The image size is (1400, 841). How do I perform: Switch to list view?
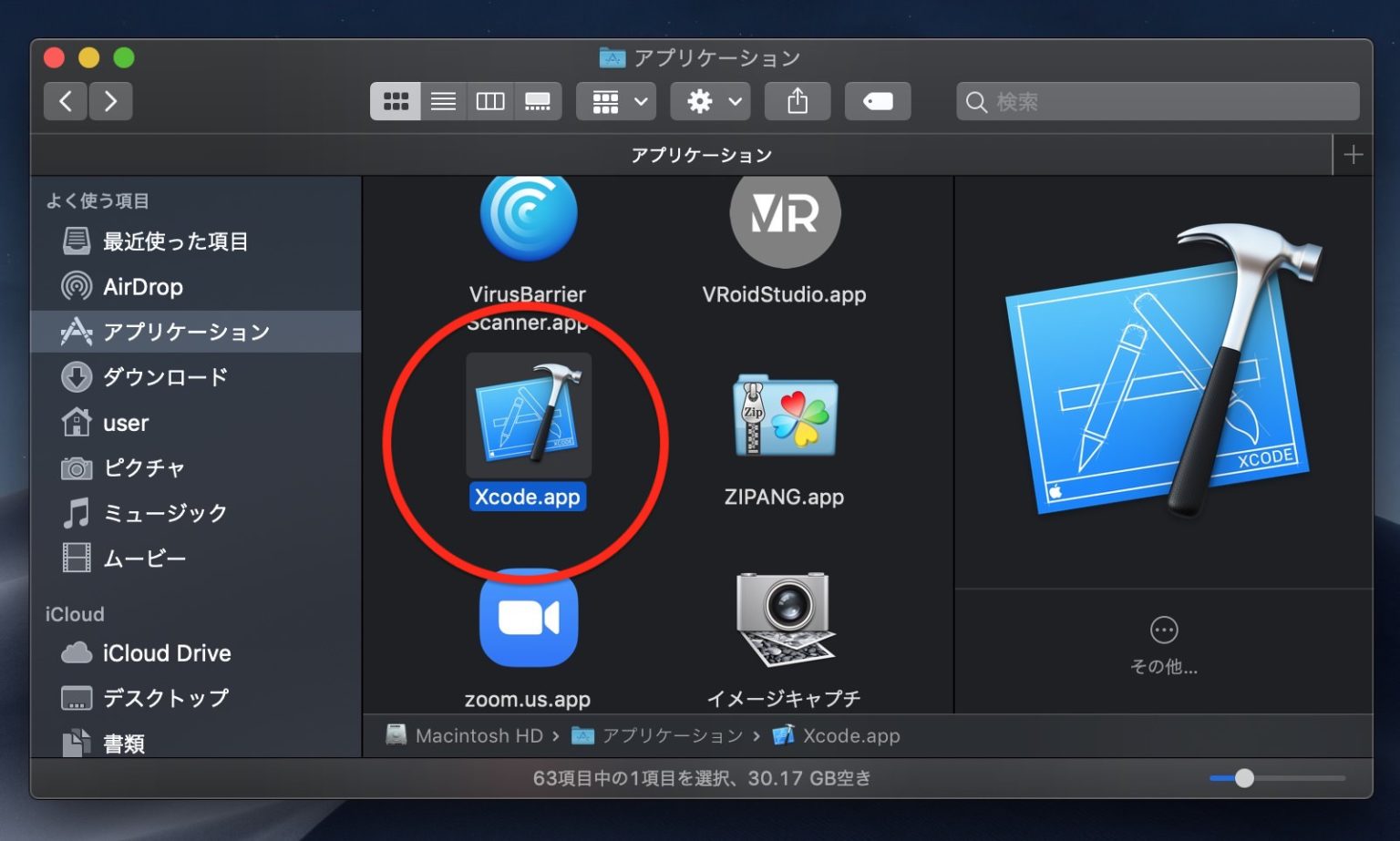pyautogui.click(x=443, y=101)
